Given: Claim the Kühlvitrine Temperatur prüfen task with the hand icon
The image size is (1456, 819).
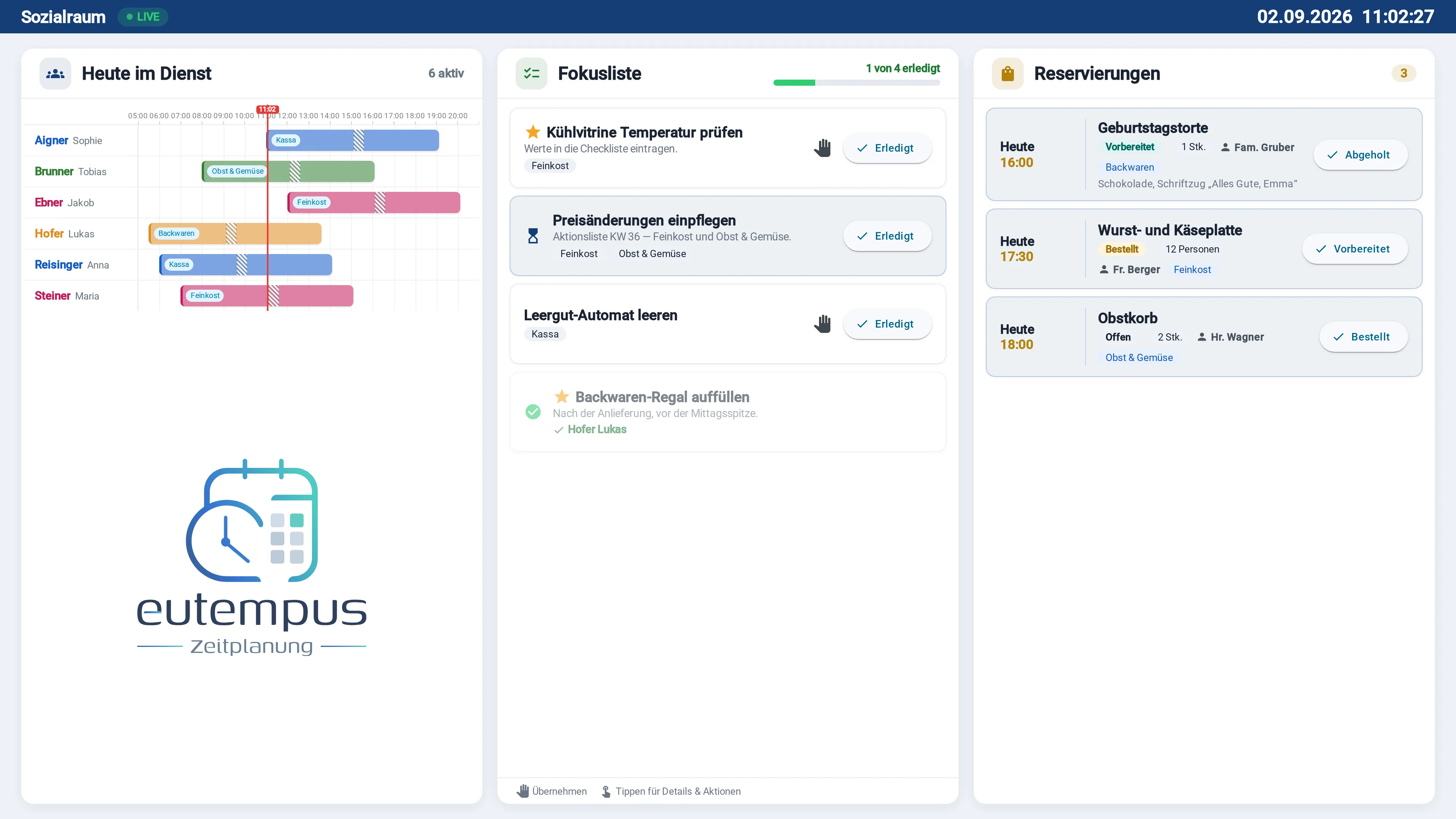Looking at the screenshot, I should (822, 148).
